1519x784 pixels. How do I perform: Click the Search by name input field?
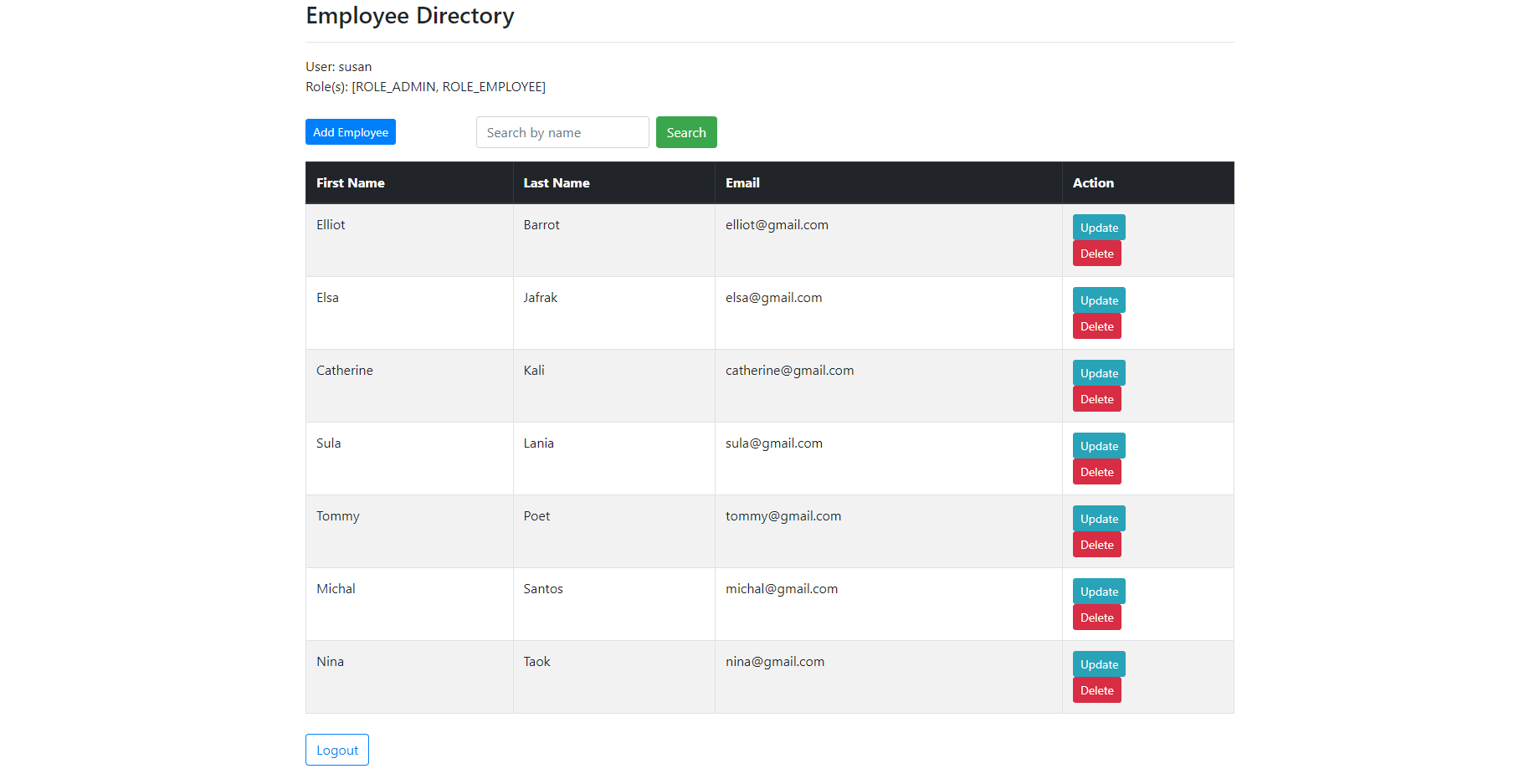(562, 131)
